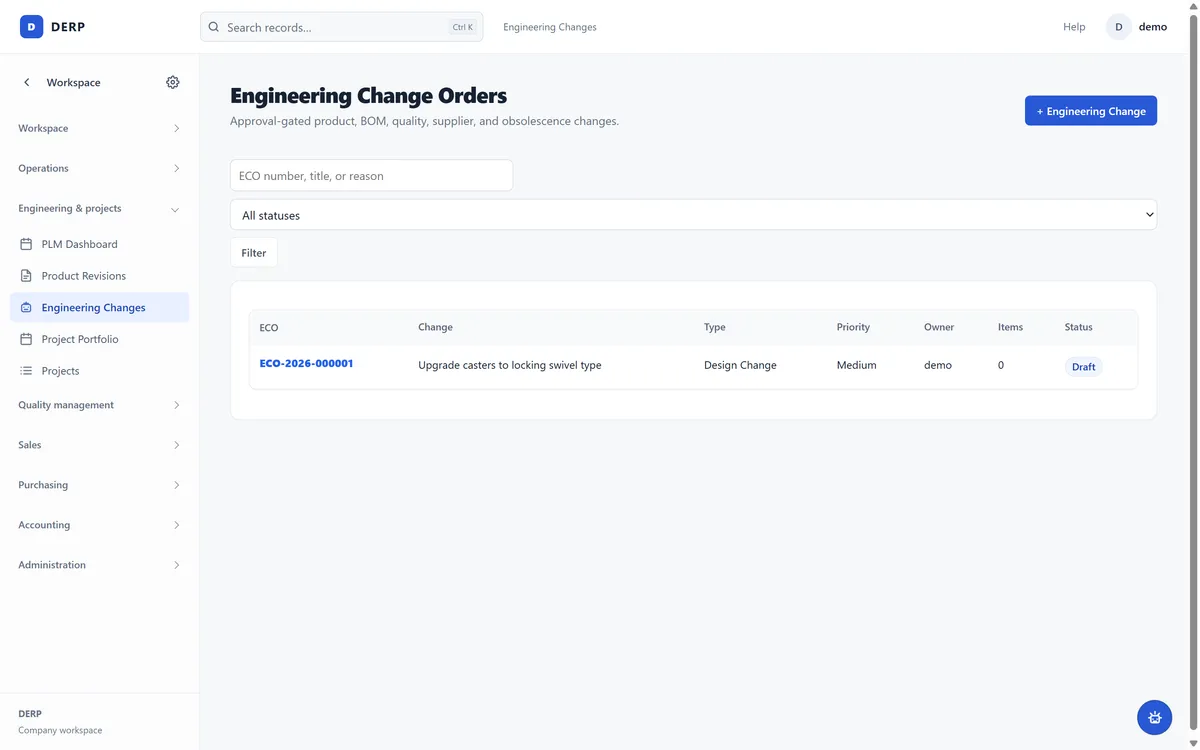Click the ECO column header
This screenshot has height=750, width=1200.
(x=269, y=327)
